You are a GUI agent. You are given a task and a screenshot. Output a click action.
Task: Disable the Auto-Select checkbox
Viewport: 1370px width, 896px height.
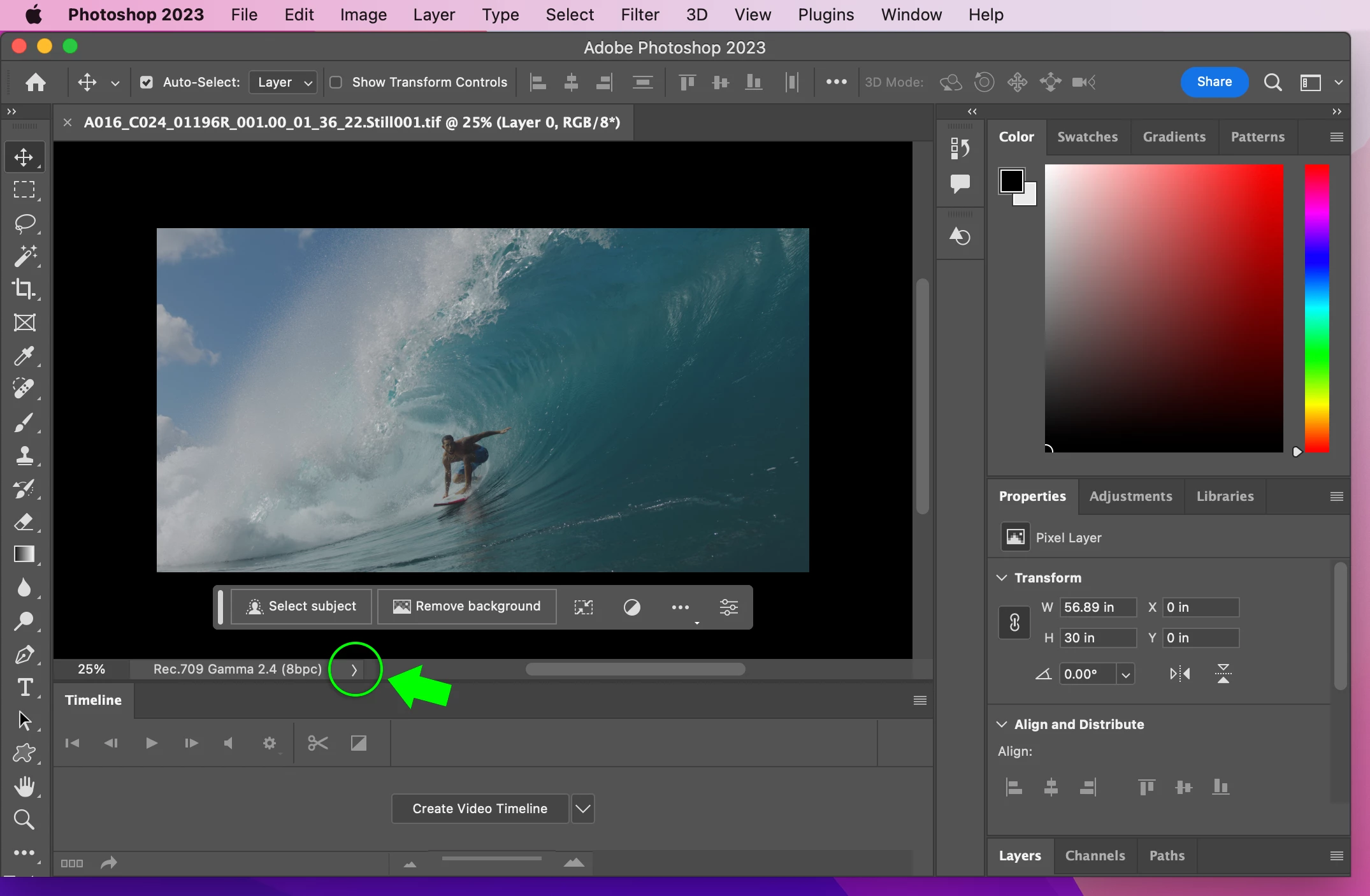147,82
